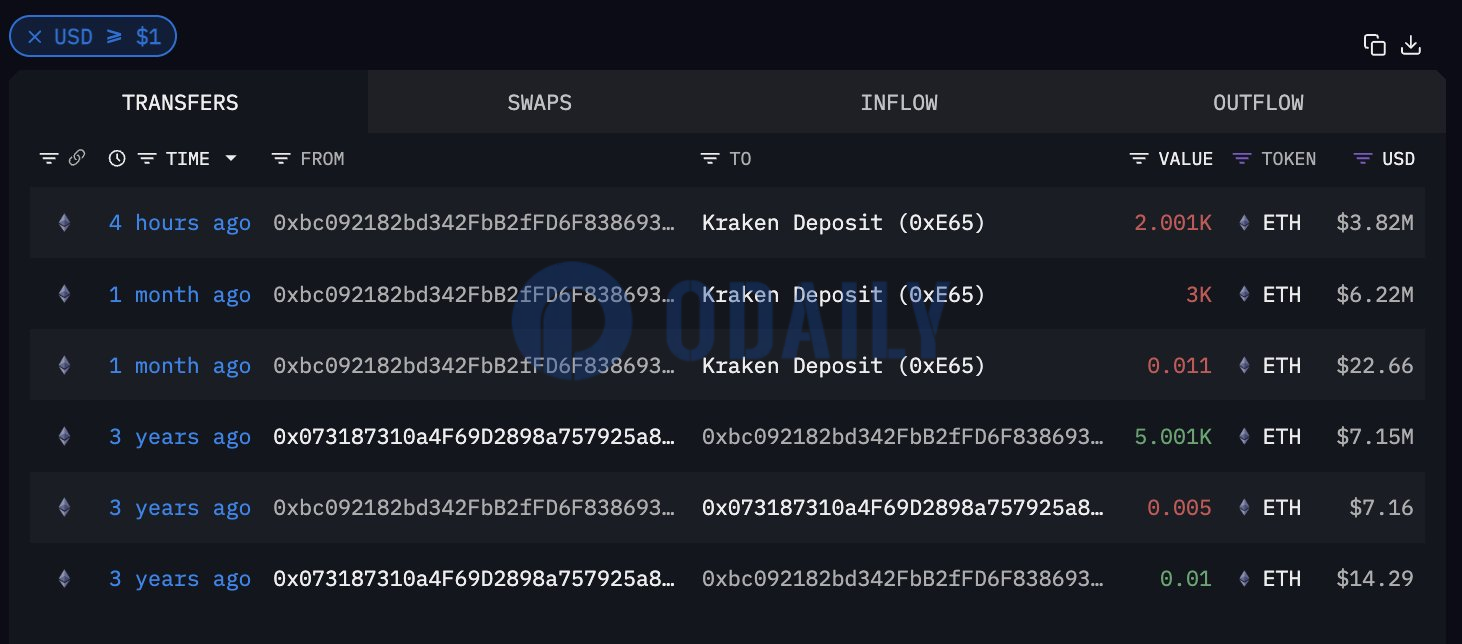Screen dimensions: 1462x644
Task: Open sender 0x073187310a4F69D... of 5.001K ETH
Action: (x=474, y=437)
